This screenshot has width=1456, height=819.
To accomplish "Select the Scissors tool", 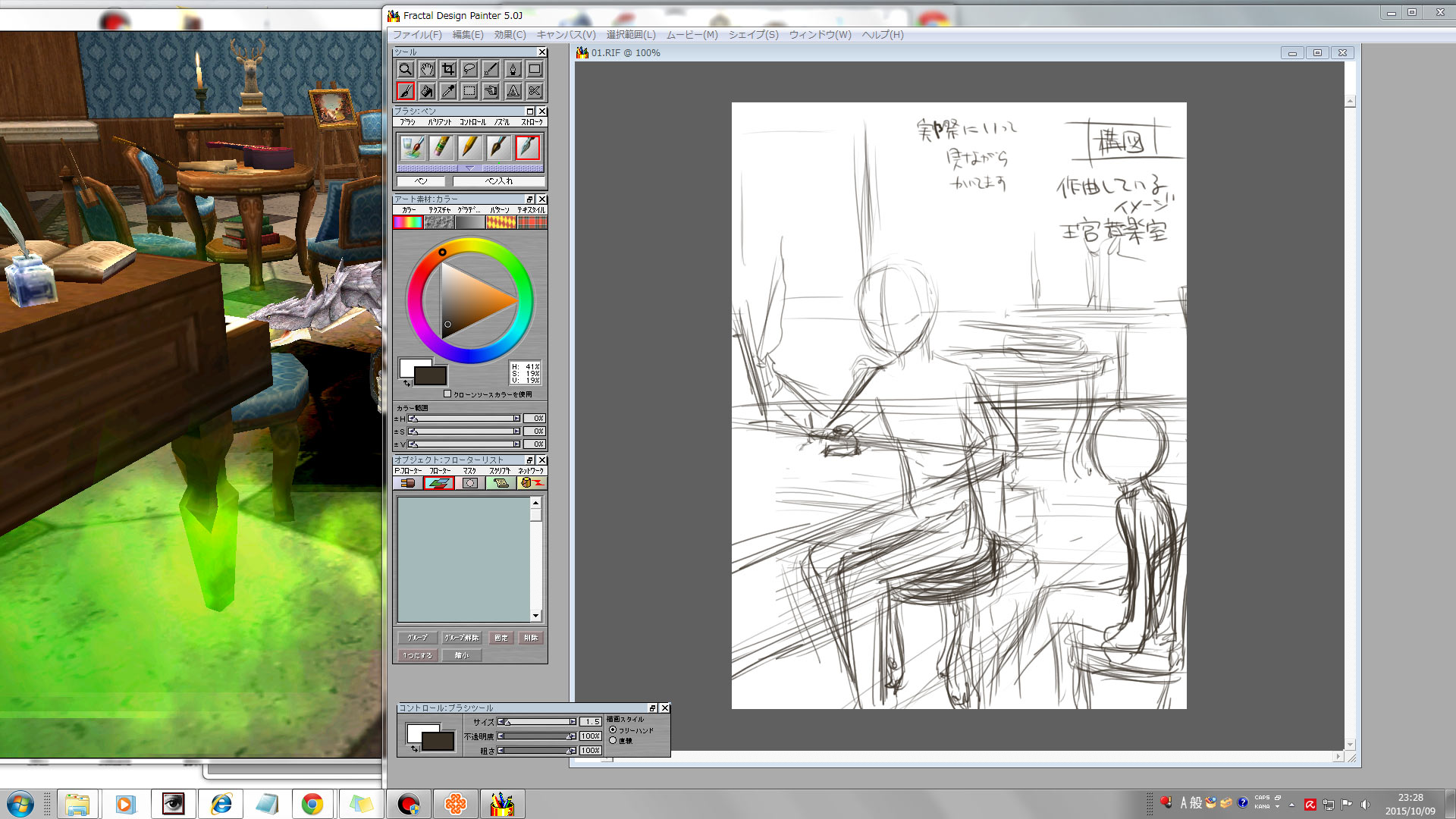I will tap(535, 92).
